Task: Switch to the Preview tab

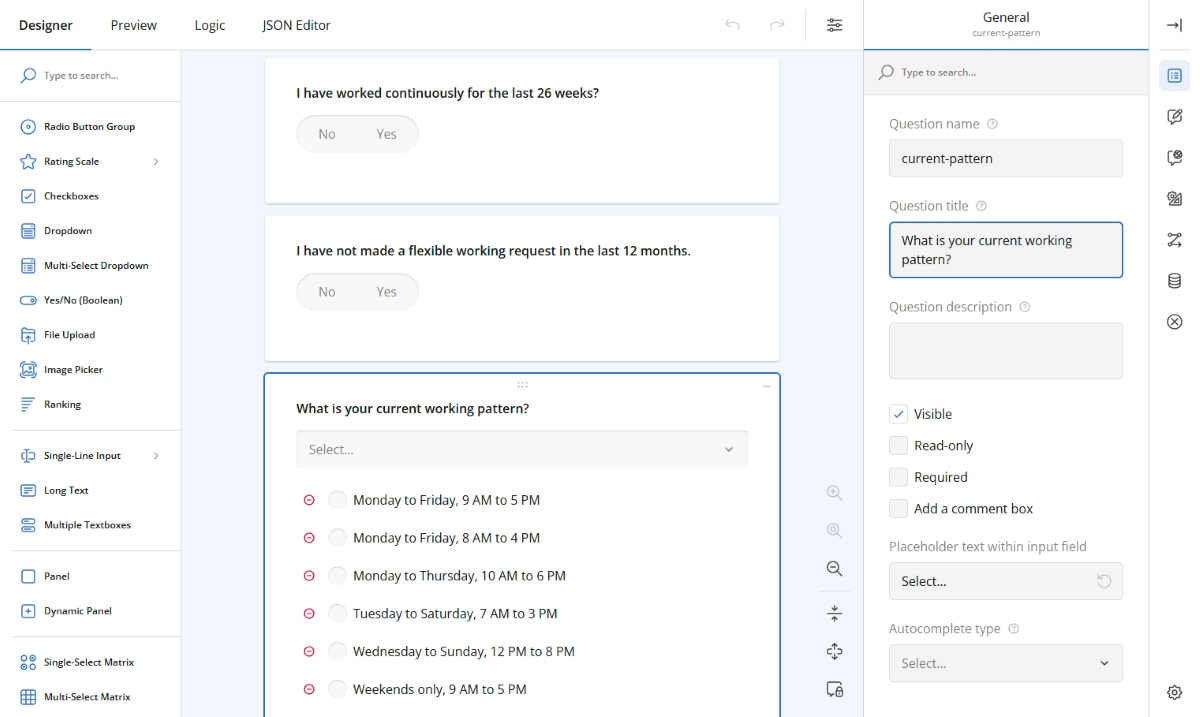Action: [134, 25]
